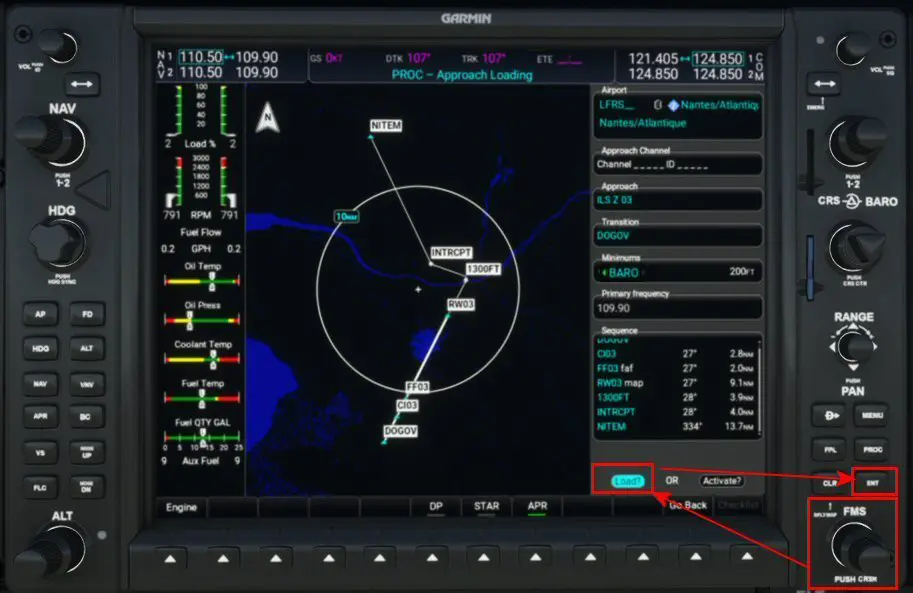Screen dimensions: 913x593
Task: Click the NAV volume knob
Action: click(58, 47)
